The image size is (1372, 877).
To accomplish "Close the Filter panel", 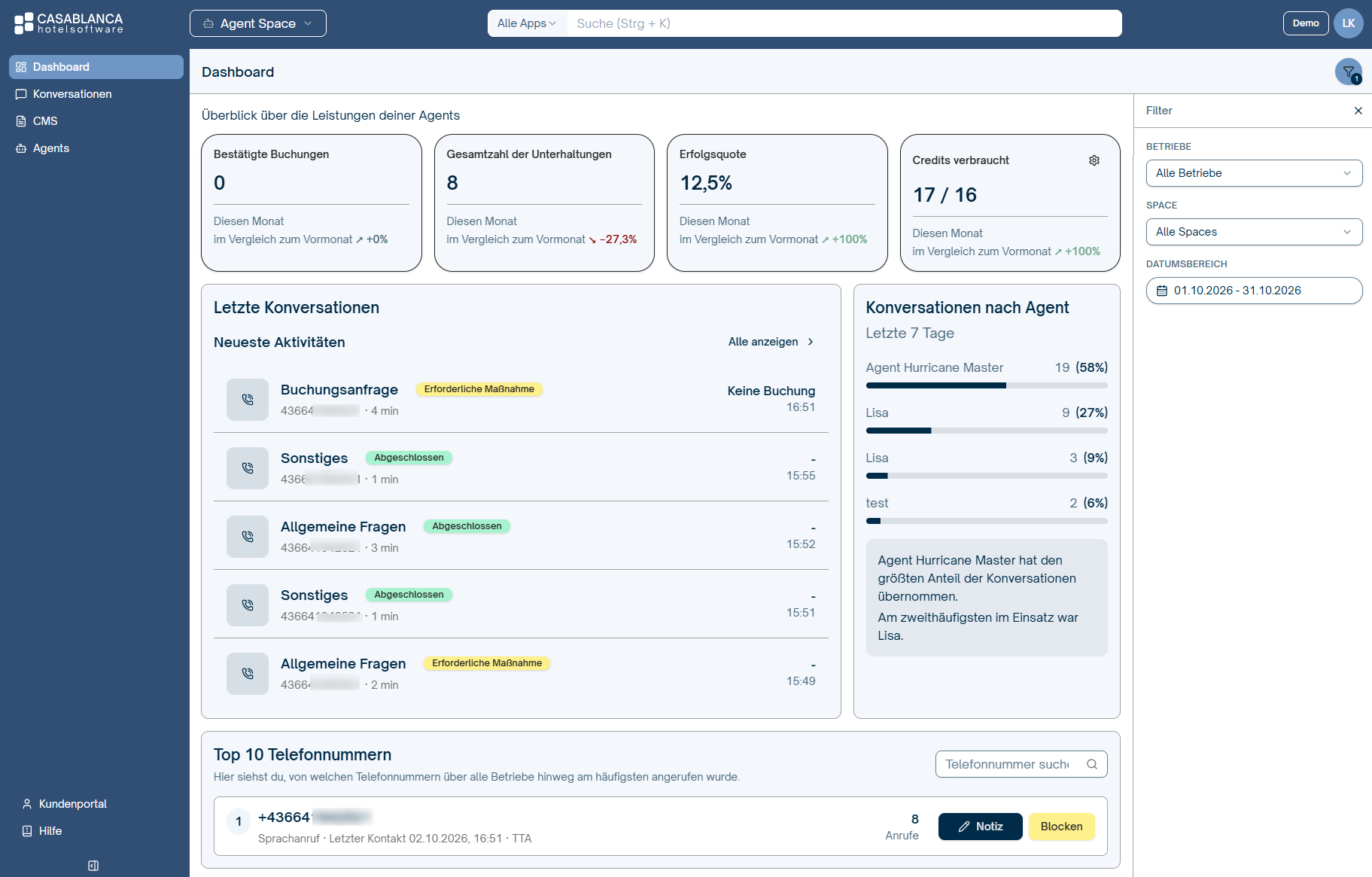I will pos(1358,111).
